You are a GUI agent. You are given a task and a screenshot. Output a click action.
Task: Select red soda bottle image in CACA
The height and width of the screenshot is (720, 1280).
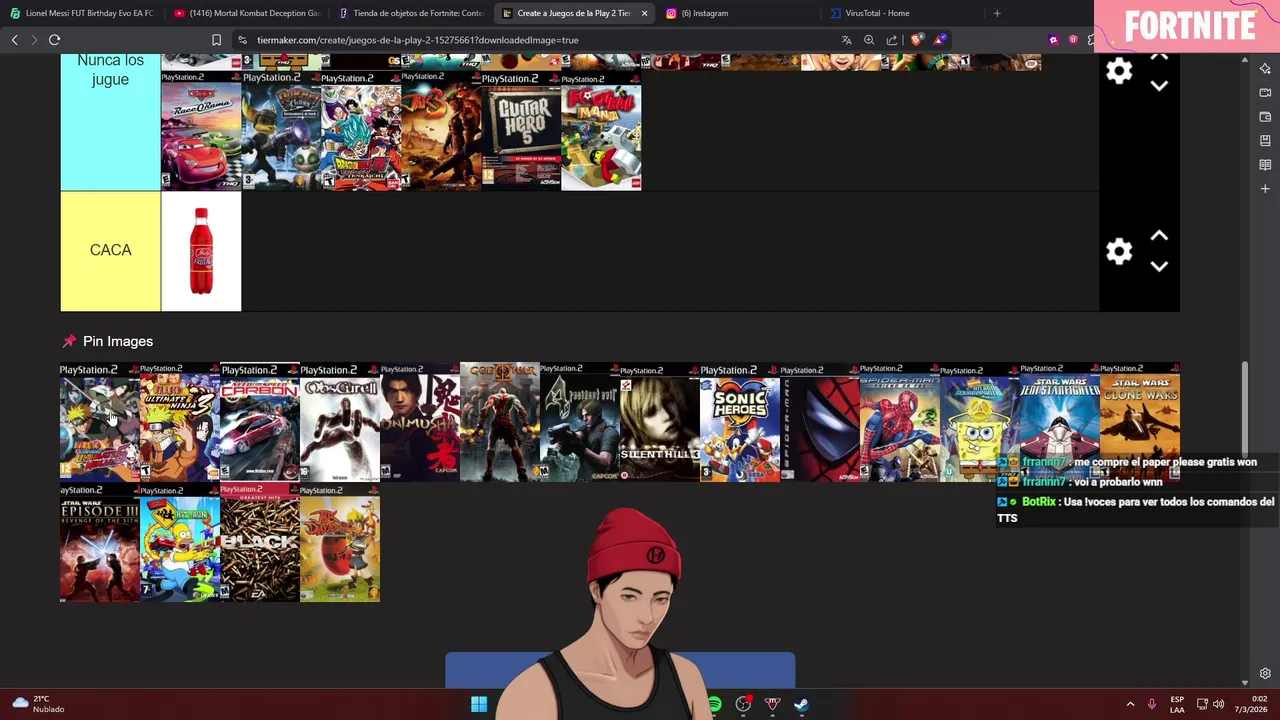[201, 251]
